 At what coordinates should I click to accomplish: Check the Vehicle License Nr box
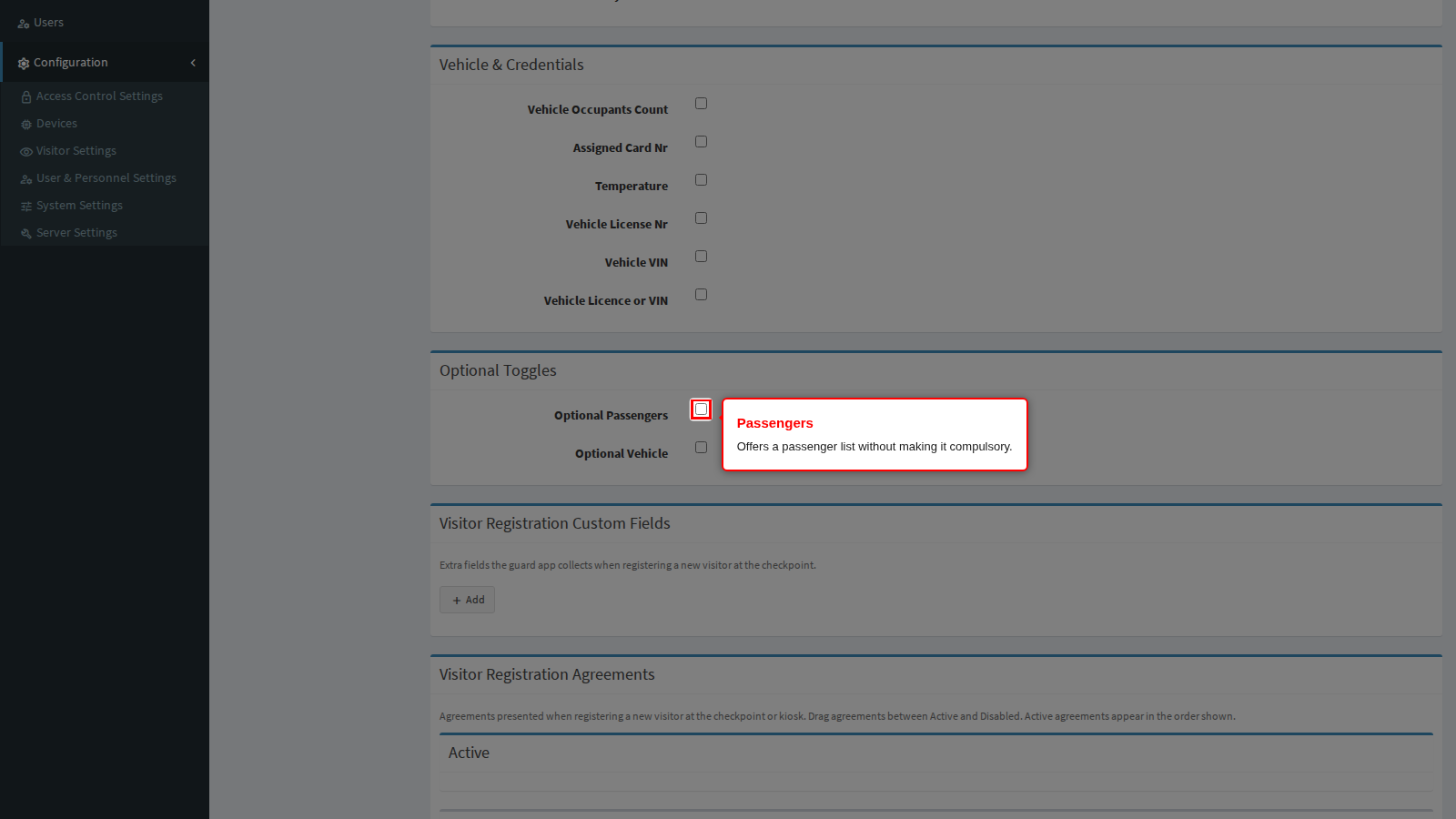point(701,218)
